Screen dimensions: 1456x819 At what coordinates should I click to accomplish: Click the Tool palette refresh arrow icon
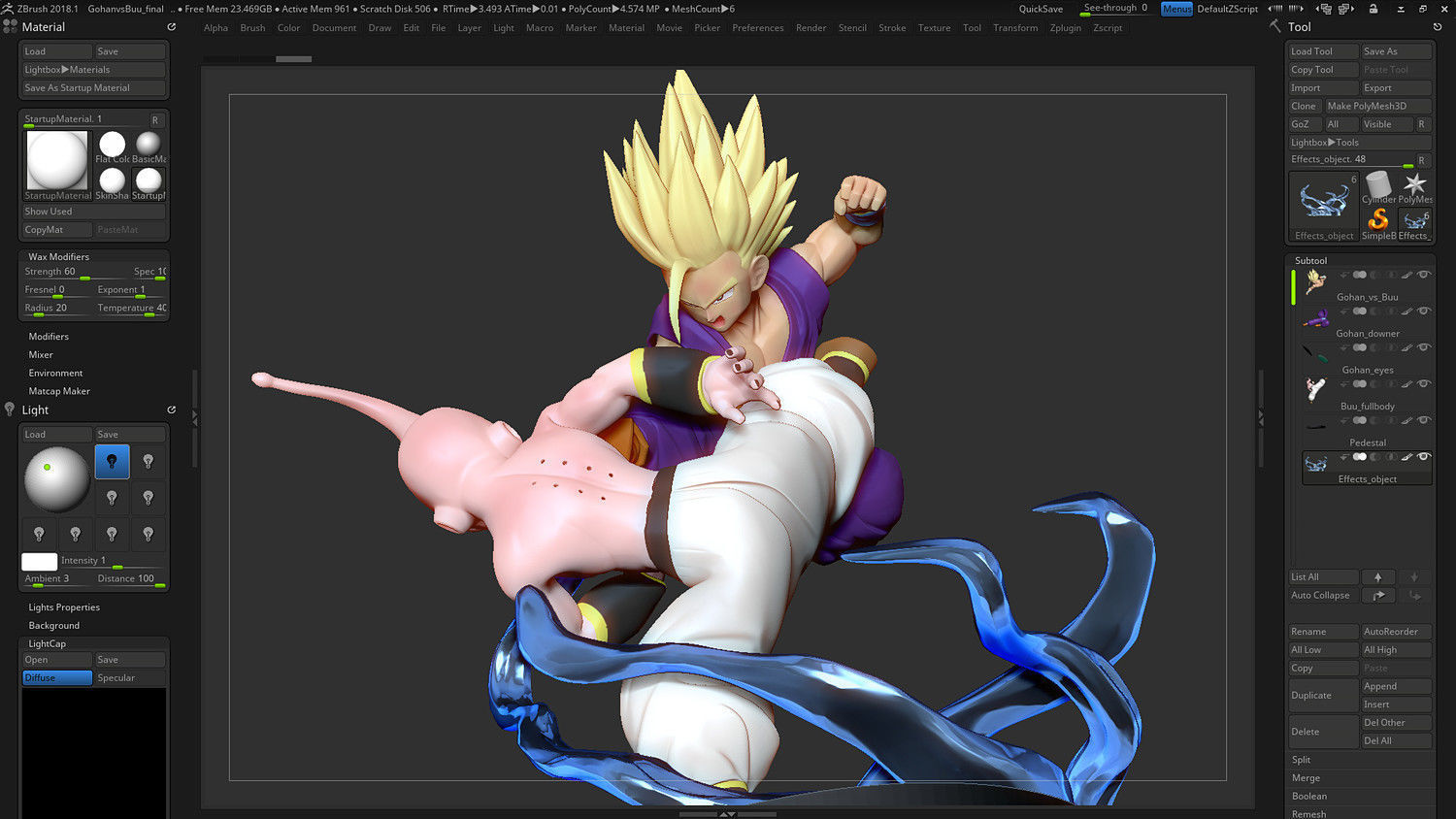[1438, 27]
